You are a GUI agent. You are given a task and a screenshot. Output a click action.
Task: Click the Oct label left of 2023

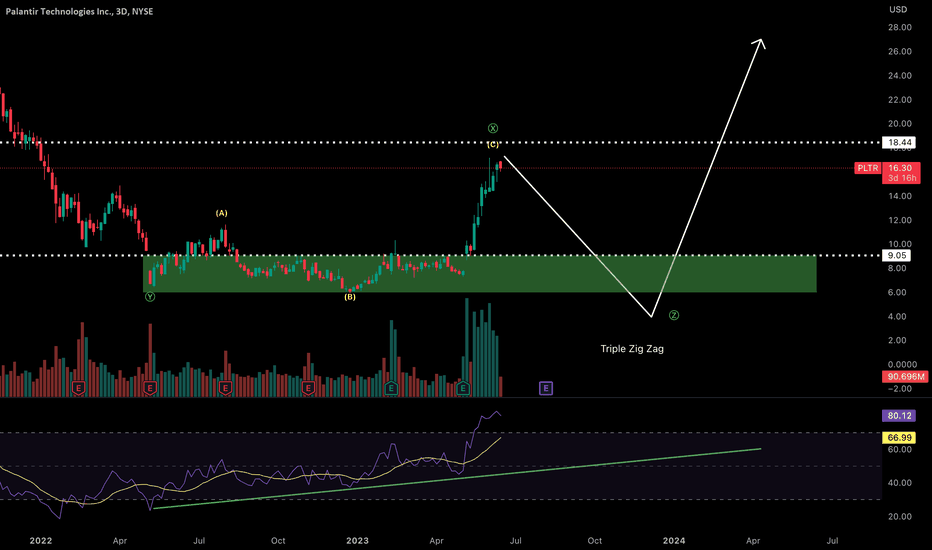click(278, 540)
